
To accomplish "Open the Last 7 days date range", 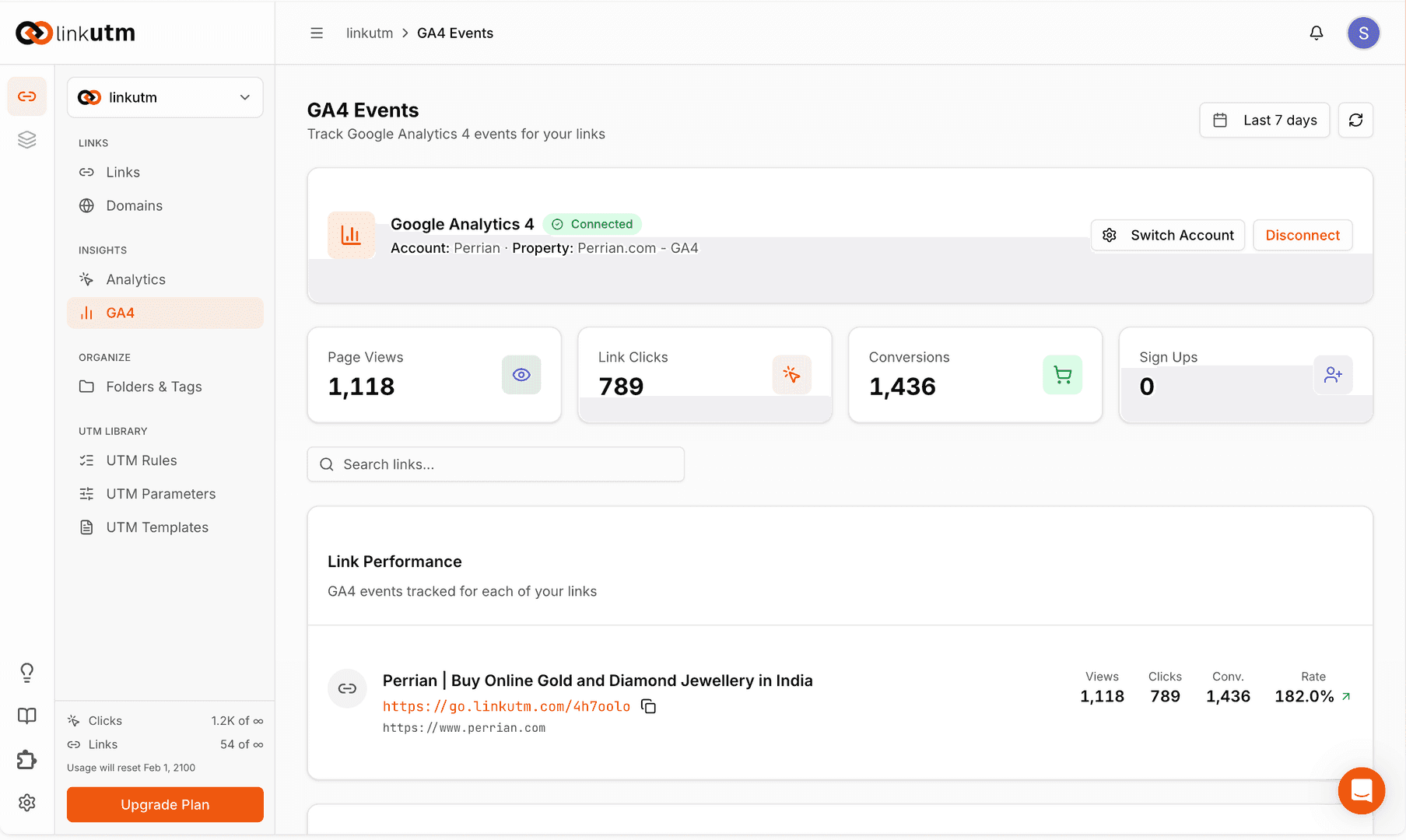I will [x=1264, y=120].
